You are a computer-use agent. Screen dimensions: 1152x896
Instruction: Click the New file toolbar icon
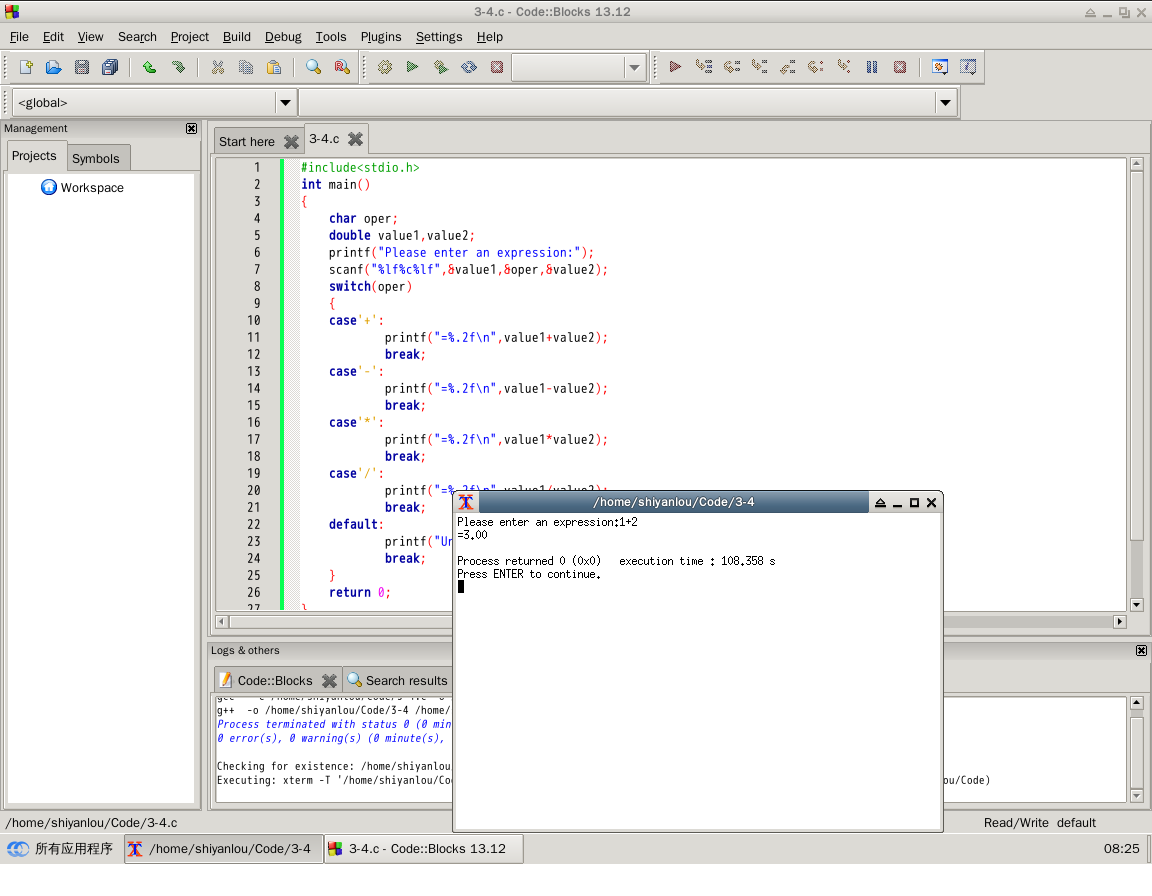[x=26, y=67]
